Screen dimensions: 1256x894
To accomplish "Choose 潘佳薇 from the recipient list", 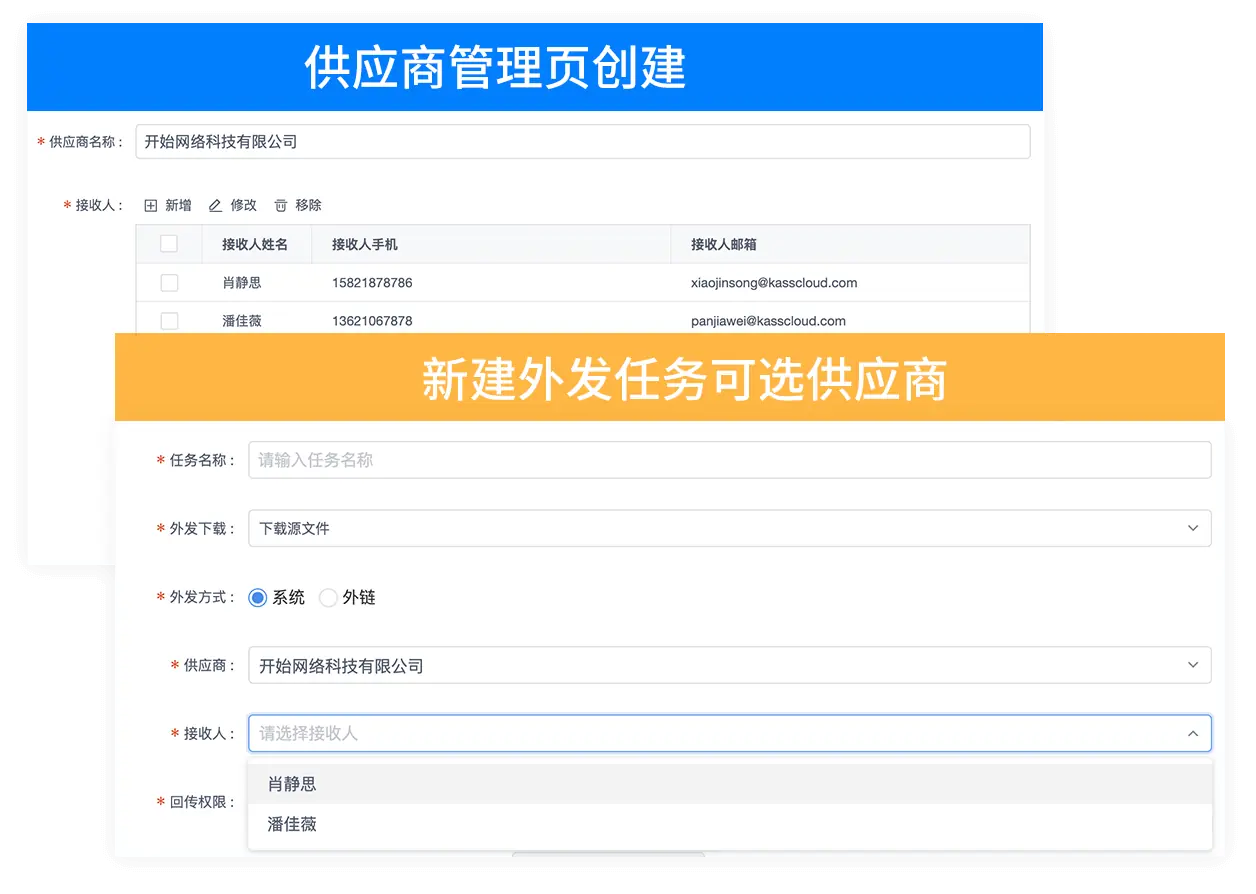I will tap(292, 825).
